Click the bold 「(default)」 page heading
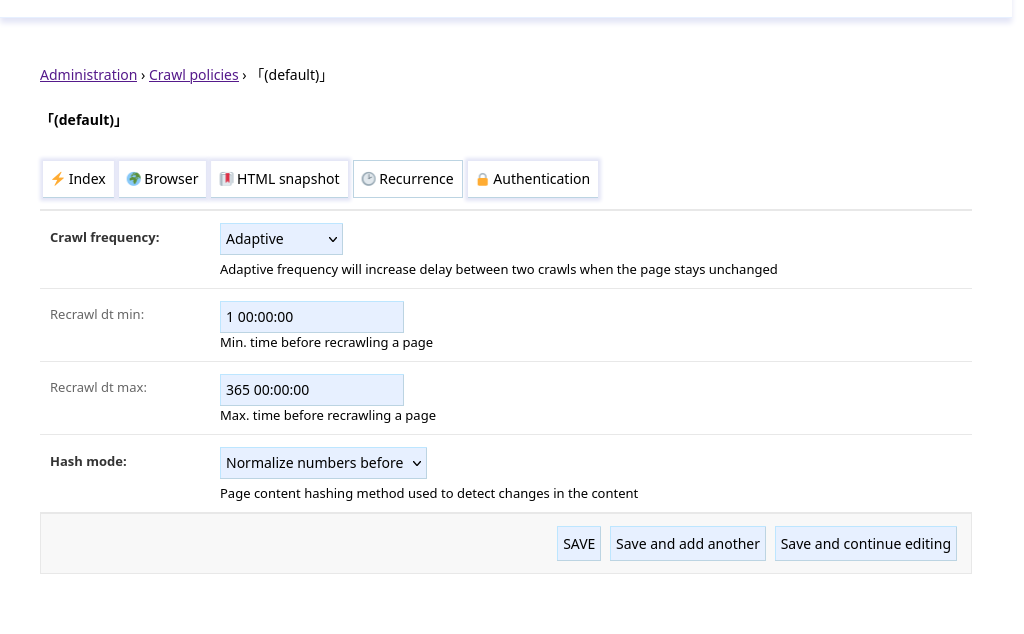The width and height of the screenshot is (1024, 634). click(x=84, y=120)
